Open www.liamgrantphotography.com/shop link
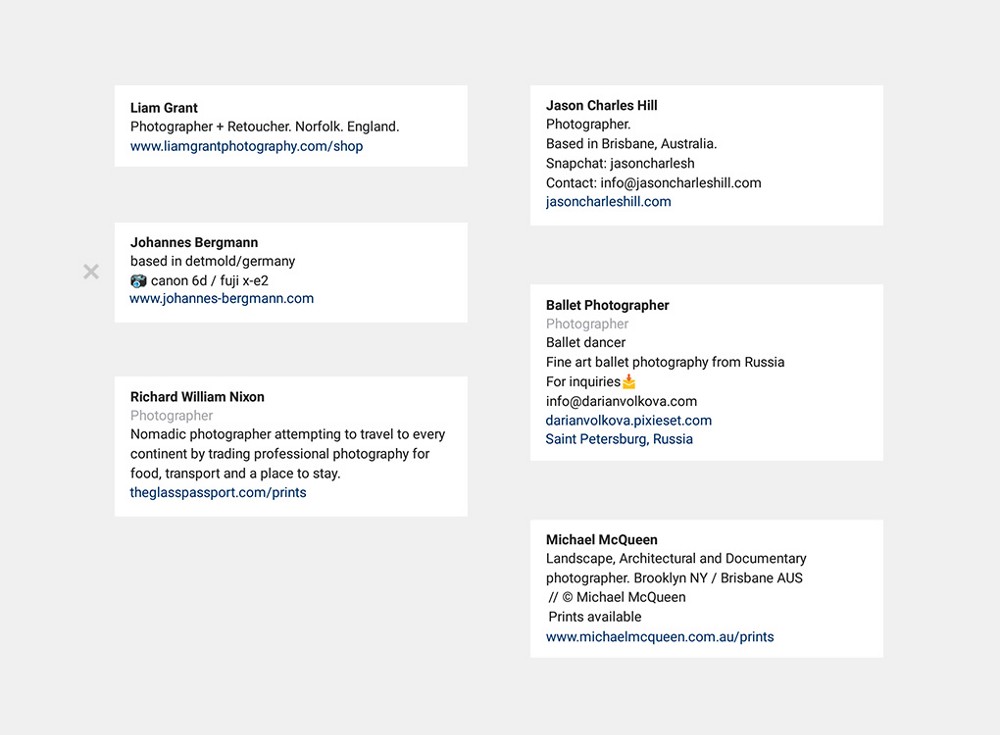Image resolution: width=1000 pixels, height=735 pixels. point(246,146)
